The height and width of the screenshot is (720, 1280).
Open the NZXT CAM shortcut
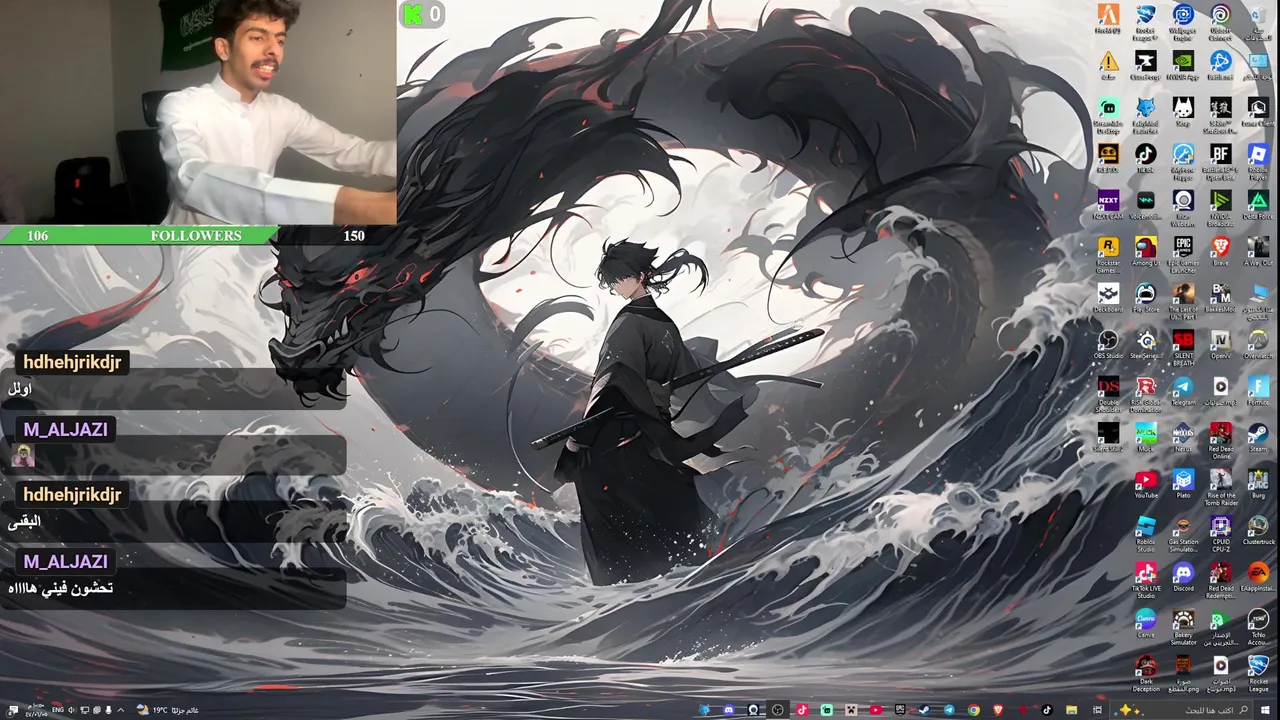coord(1108,204)
